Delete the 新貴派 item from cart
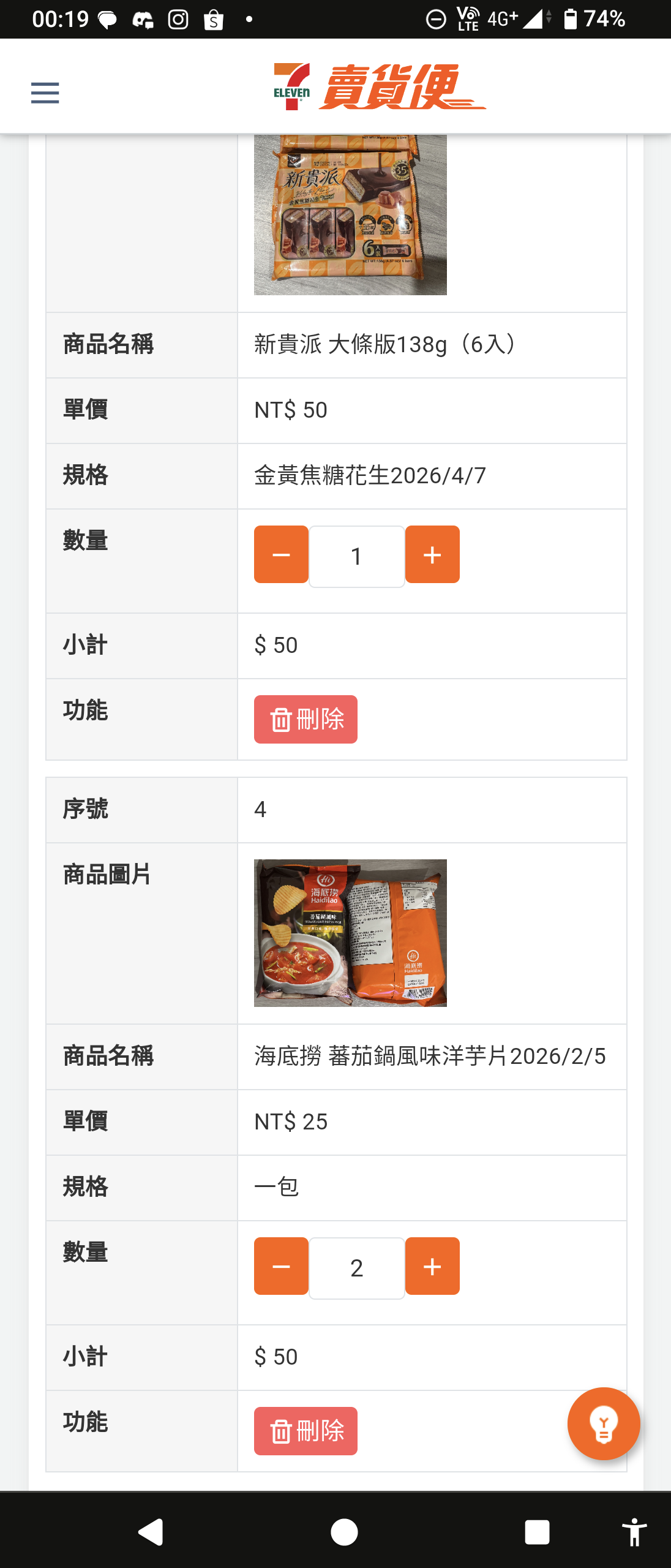The image size is (671, 1568). 306,719
